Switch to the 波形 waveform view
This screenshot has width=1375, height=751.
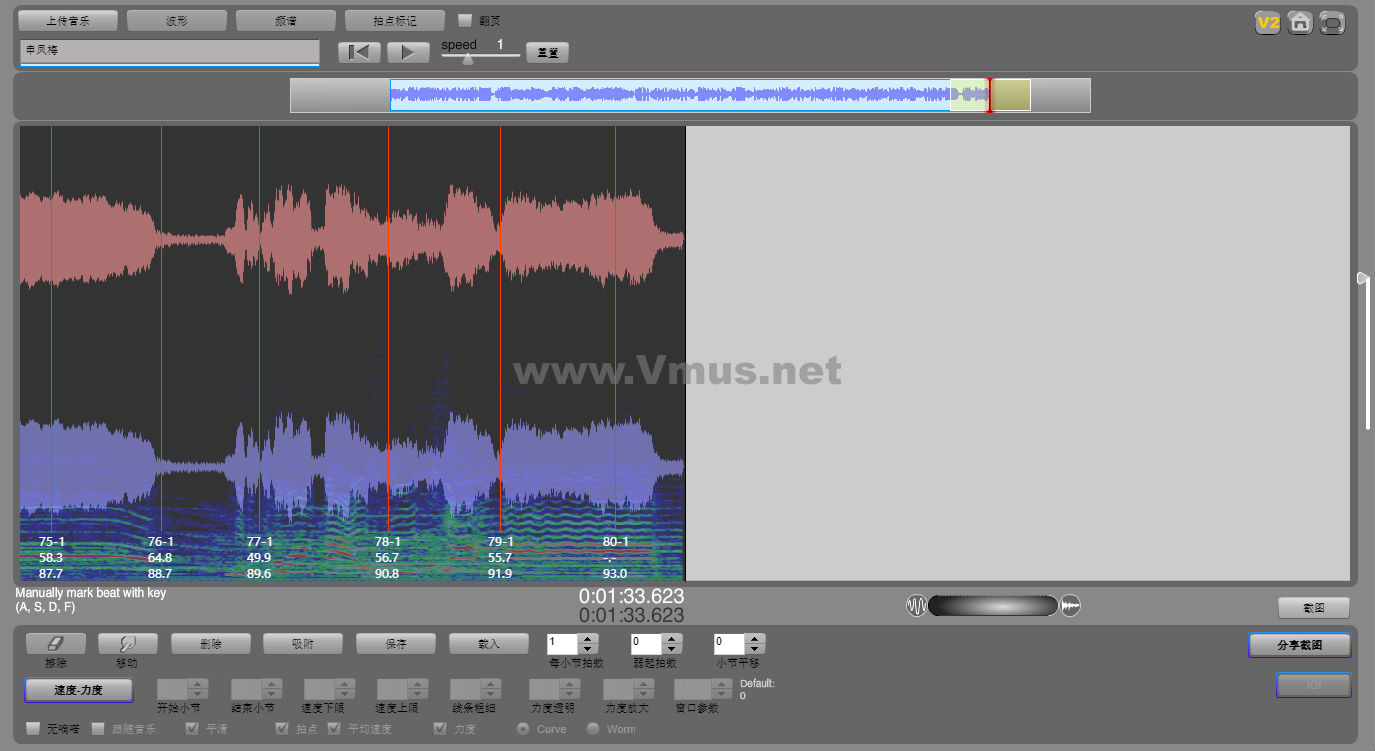point(176,20)
